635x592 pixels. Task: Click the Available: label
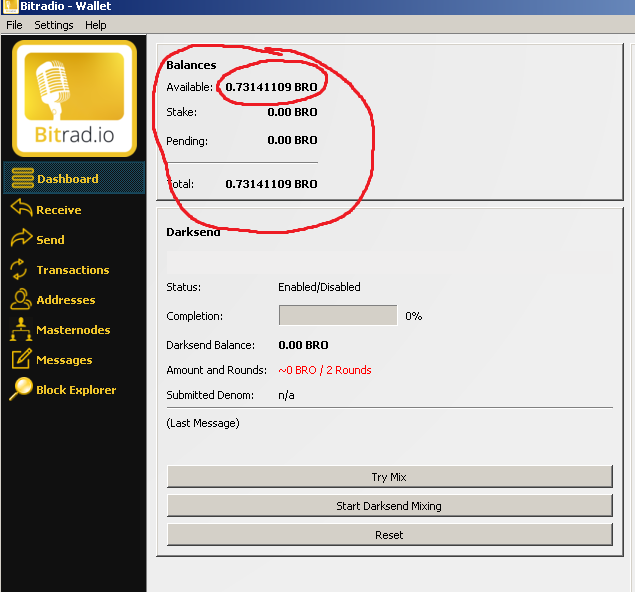point(189,87)
